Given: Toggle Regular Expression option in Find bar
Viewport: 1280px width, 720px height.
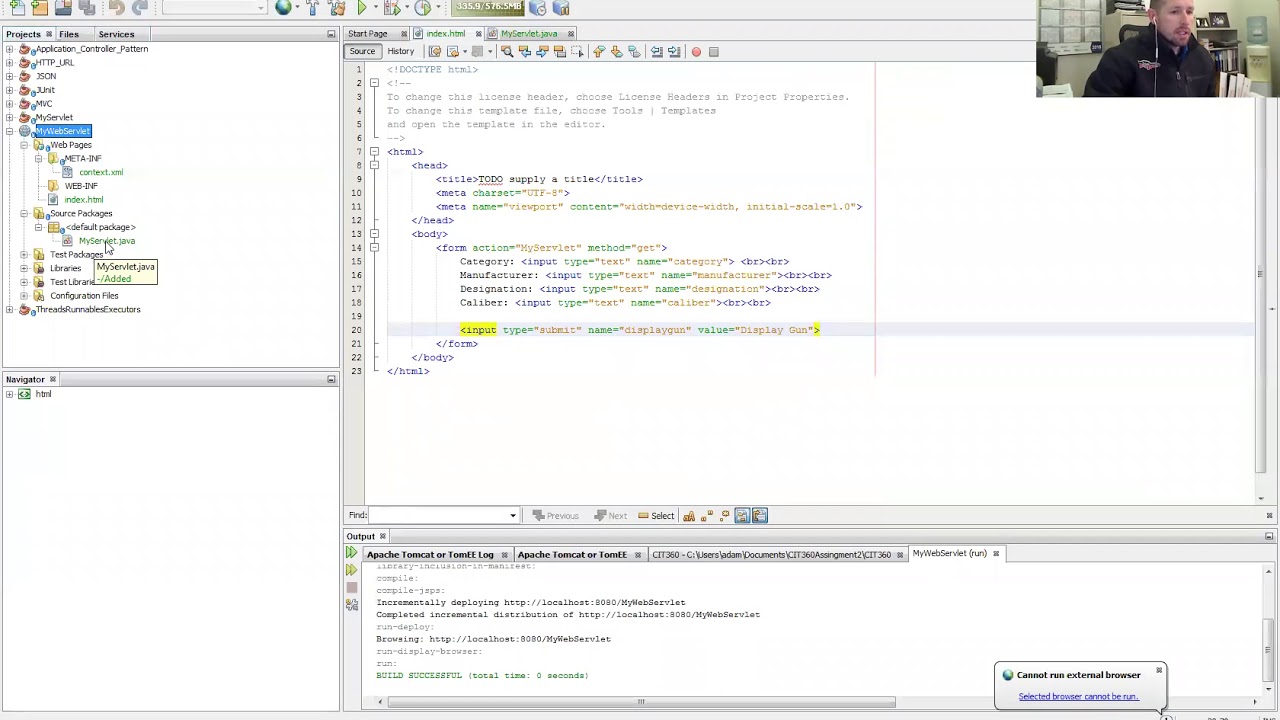Looking at the screenshot, I should tap(725, 516).
